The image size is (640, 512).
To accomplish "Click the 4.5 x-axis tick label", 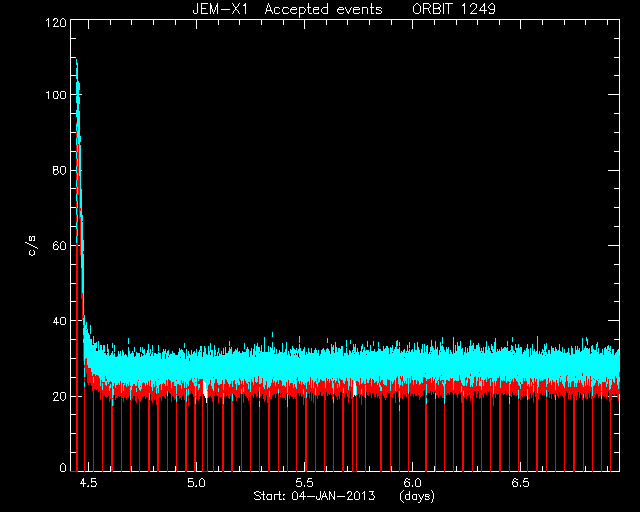I will coord(88,483).
